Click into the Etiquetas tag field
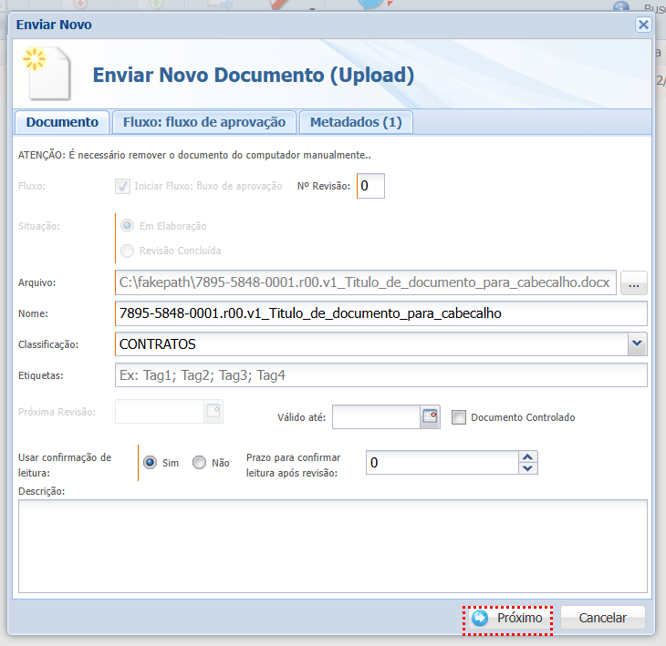 382,375
